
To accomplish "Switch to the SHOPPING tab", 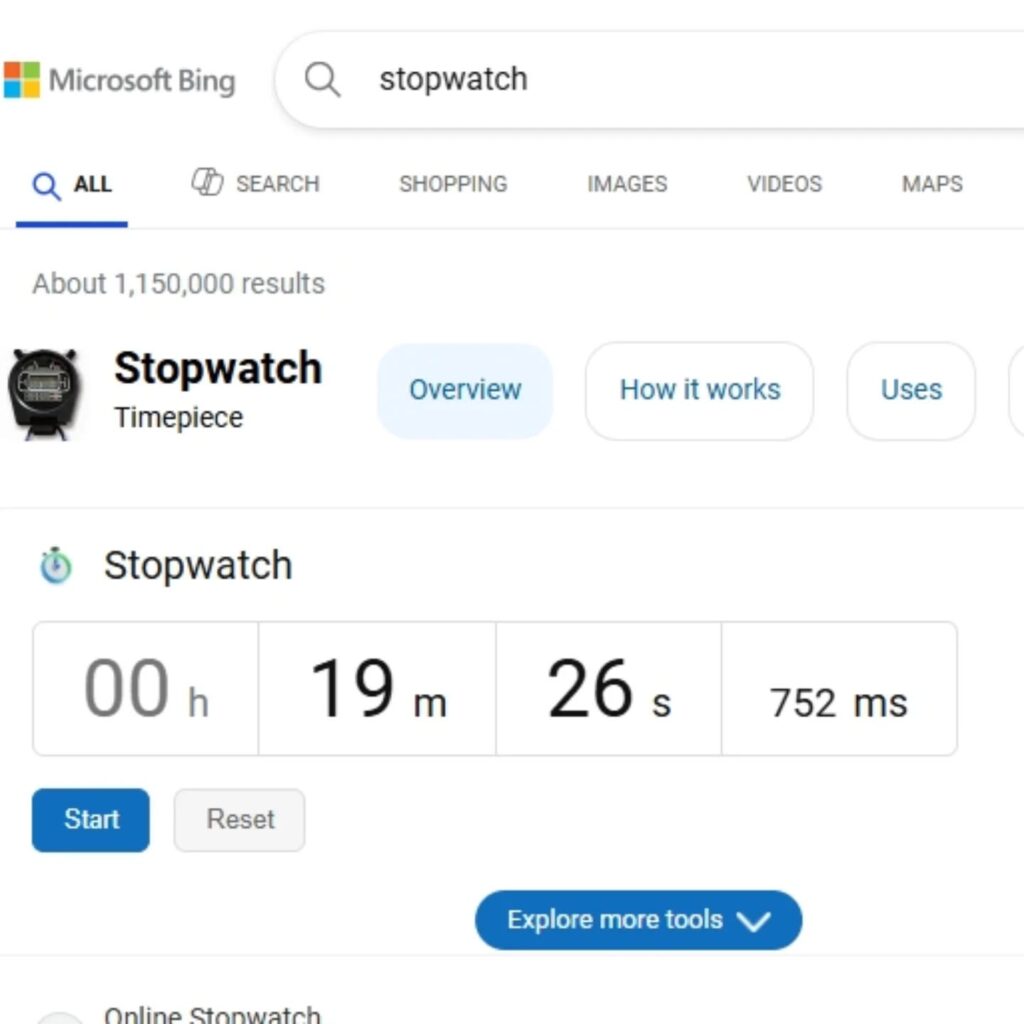I will point(453,184).
